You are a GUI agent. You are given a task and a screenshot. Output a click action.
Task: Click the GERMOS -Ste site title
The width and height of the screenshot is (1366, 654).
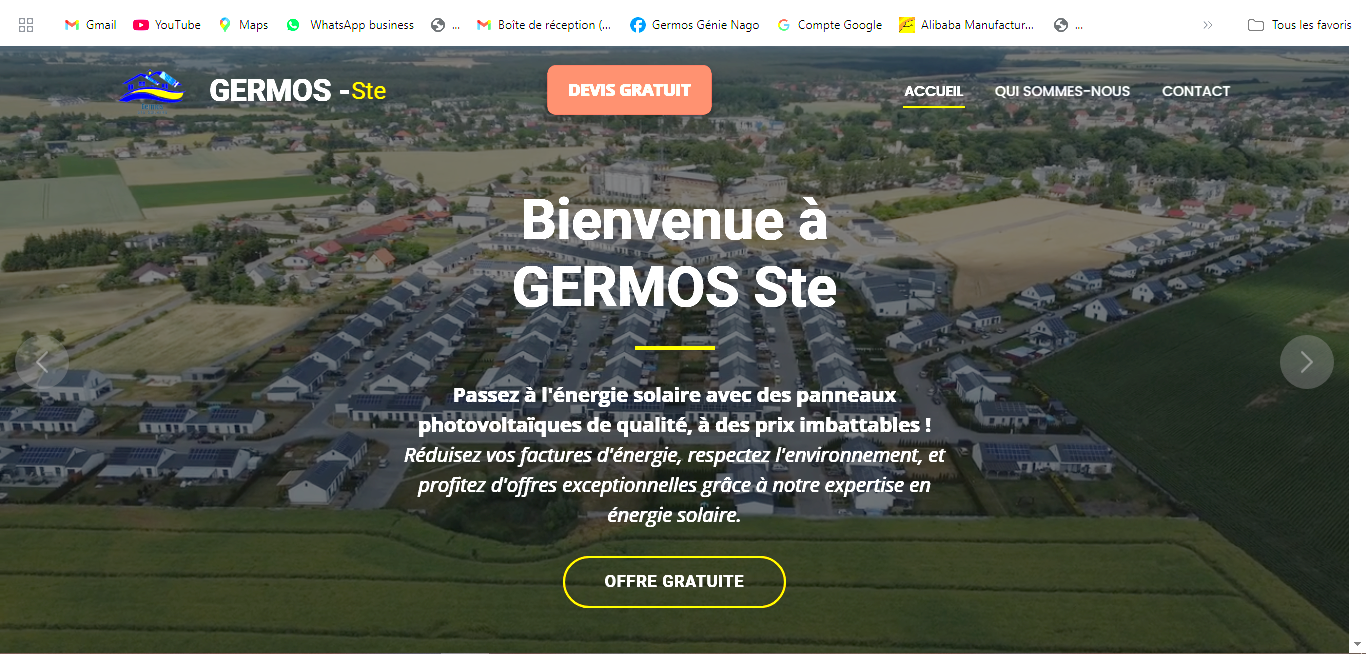point(297,91)
